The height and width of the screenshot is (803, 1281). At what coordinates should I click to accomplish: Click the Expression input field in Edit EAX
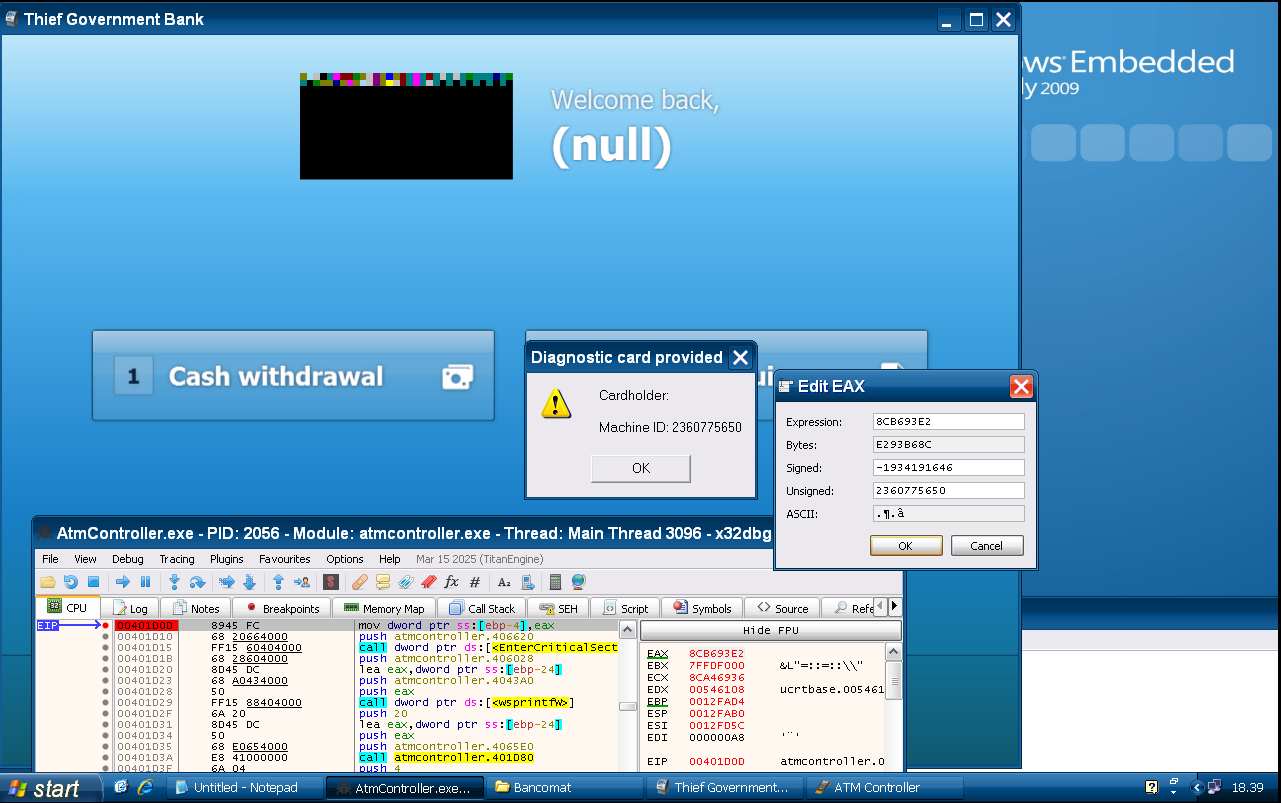tap(948, 422)
